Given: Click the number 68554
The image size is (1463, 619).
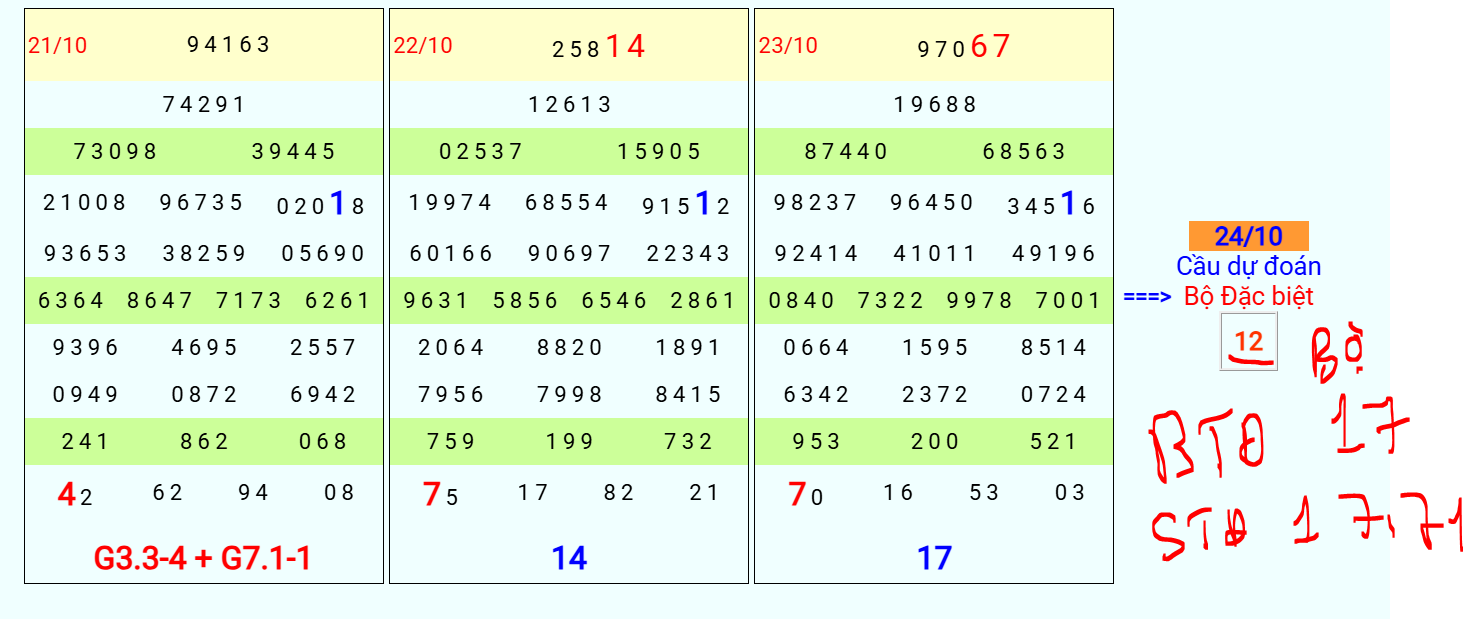Looking at the screenshot, I should (x=568, y=203).
